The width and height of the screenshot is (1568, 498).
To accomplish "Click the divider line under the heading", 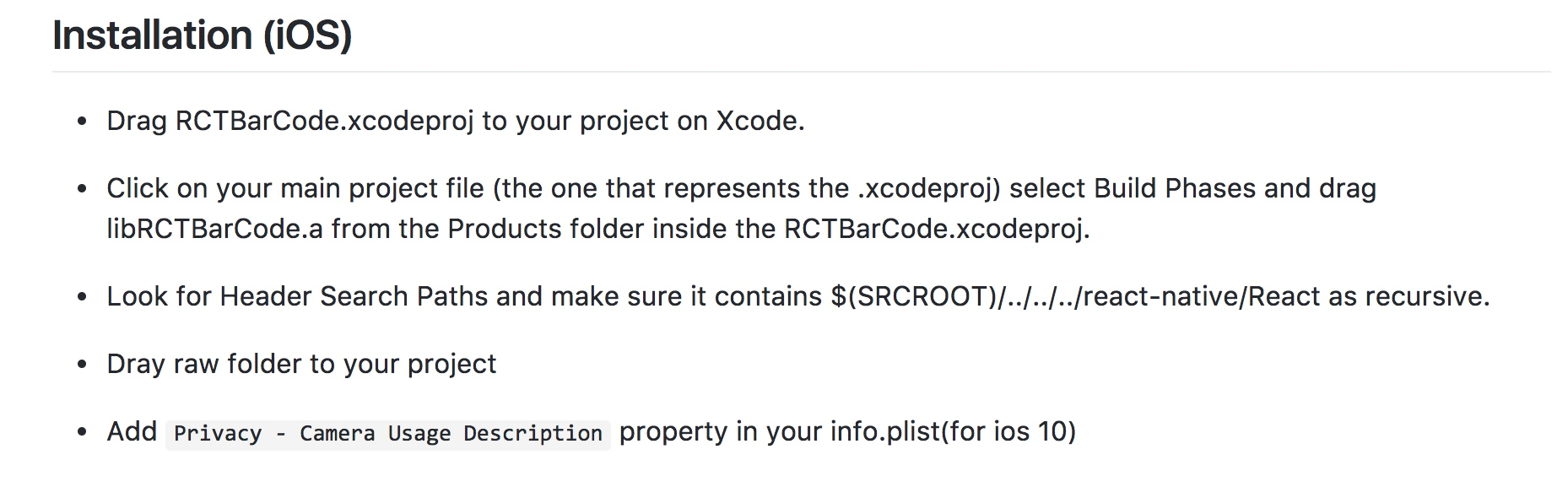I will pos(800,72).
